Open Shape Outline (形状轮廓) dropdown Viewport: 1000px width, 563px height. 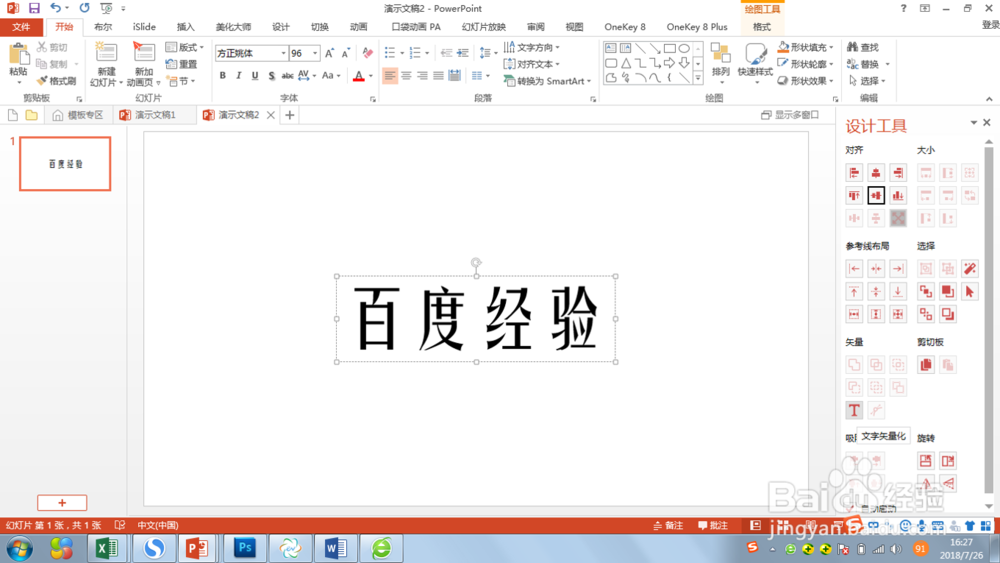[x=805, y=64]
